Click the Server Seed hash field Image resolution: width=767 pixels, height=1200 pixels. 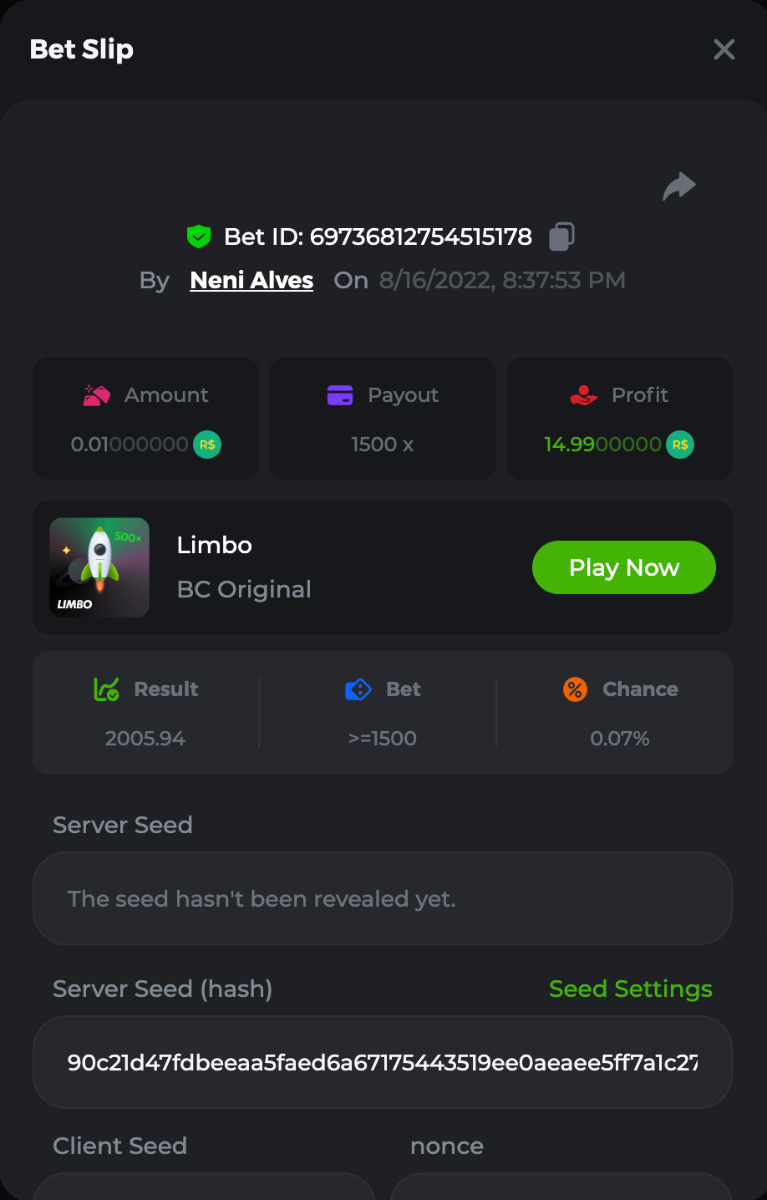[382, 1062]
